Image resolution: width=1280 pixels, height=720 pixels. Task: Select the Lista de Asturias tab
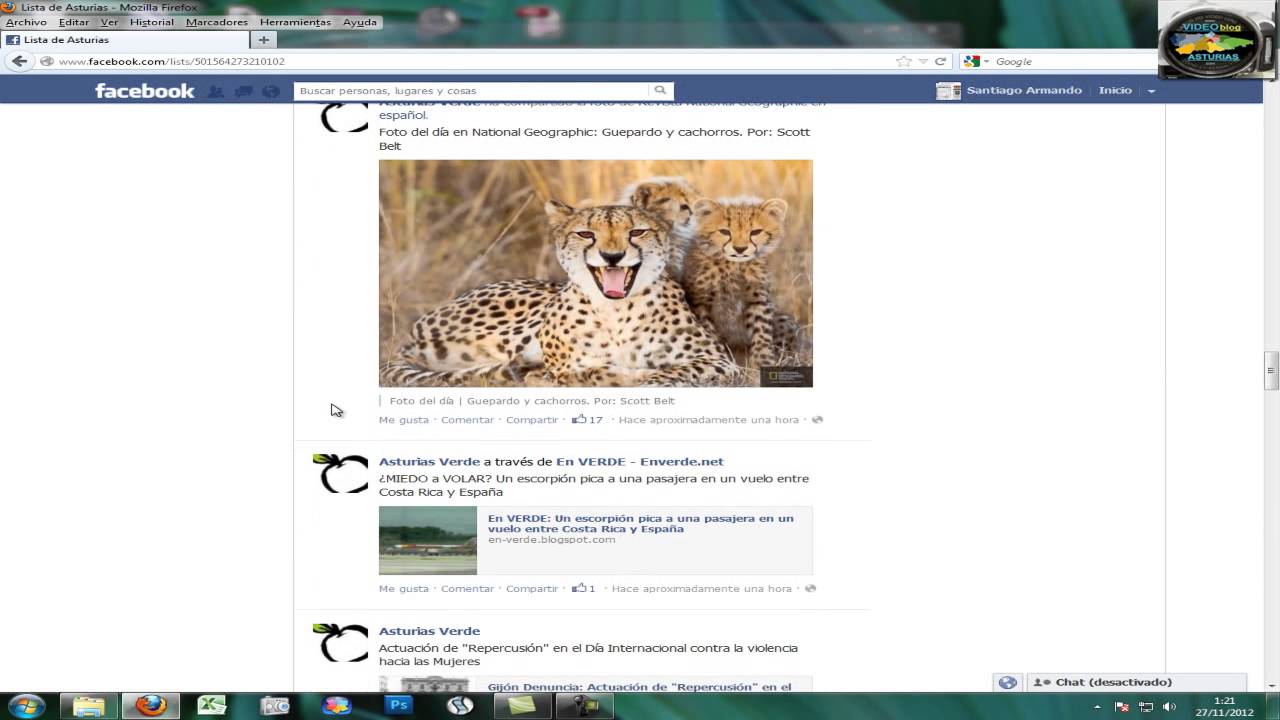coord(125,40)
